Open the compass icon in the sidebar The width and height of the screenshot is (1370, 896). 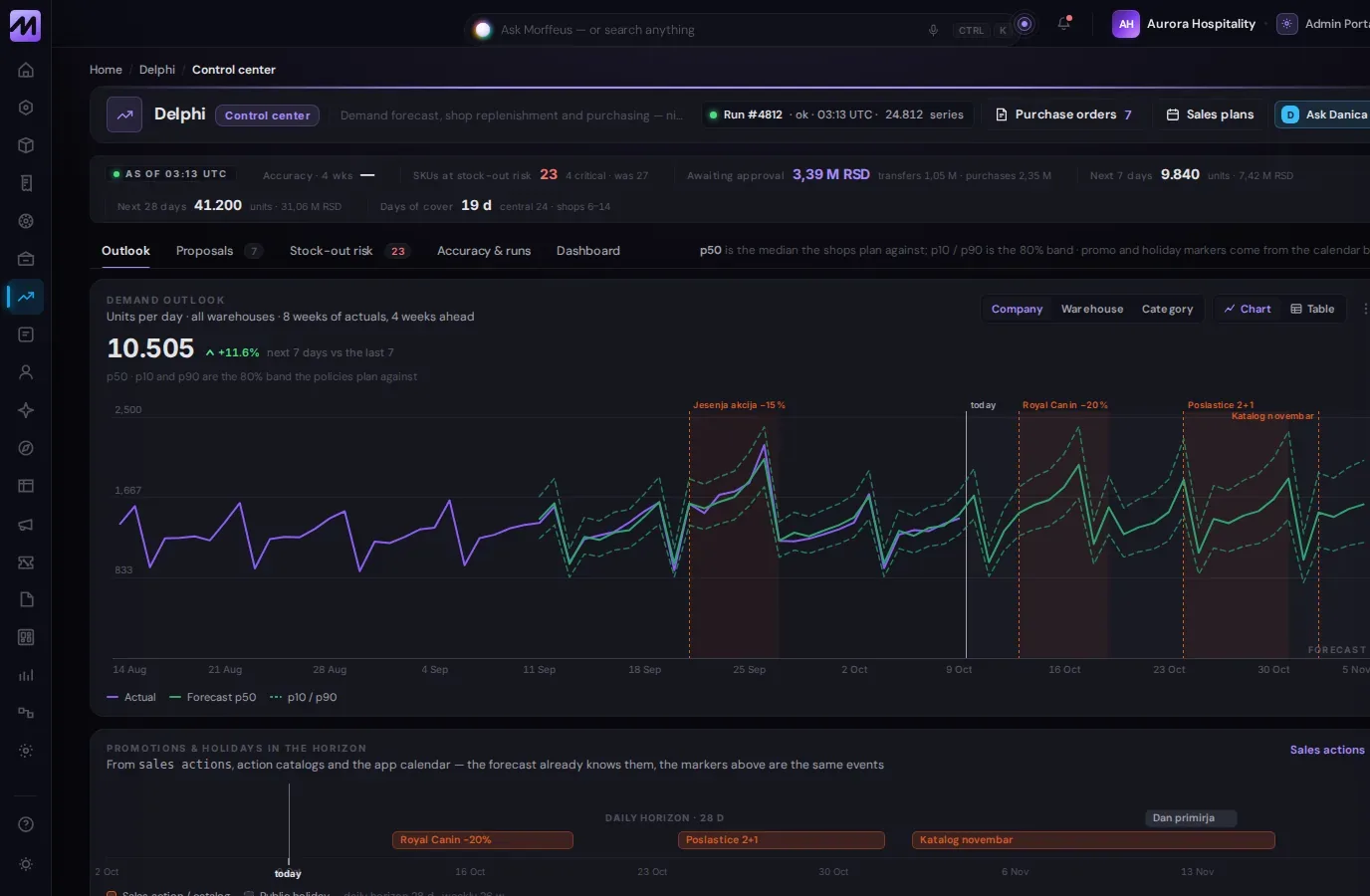pos(26,448)
